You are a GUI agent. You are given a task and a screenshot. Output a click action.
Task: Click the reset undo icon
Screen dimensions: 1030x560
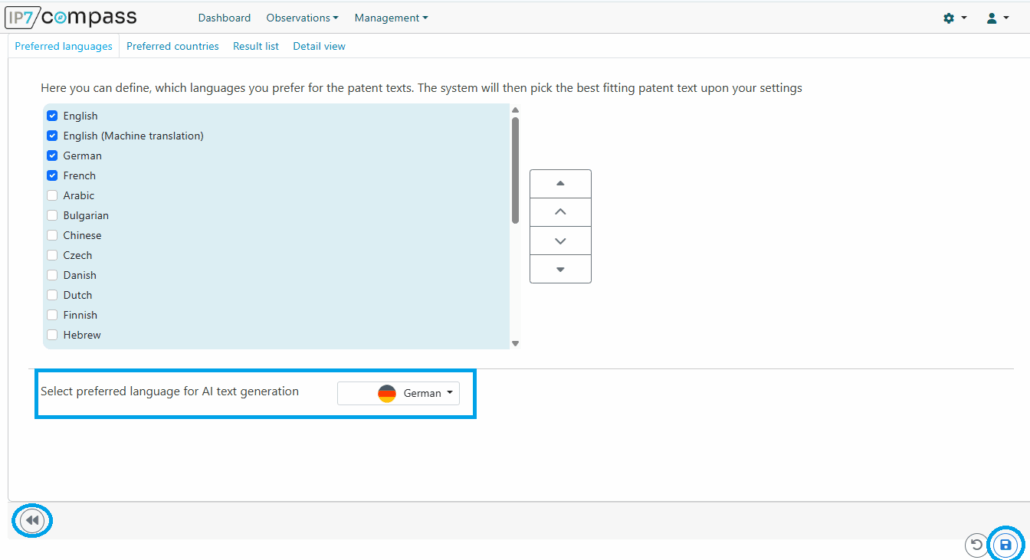(x=976, y=544)
